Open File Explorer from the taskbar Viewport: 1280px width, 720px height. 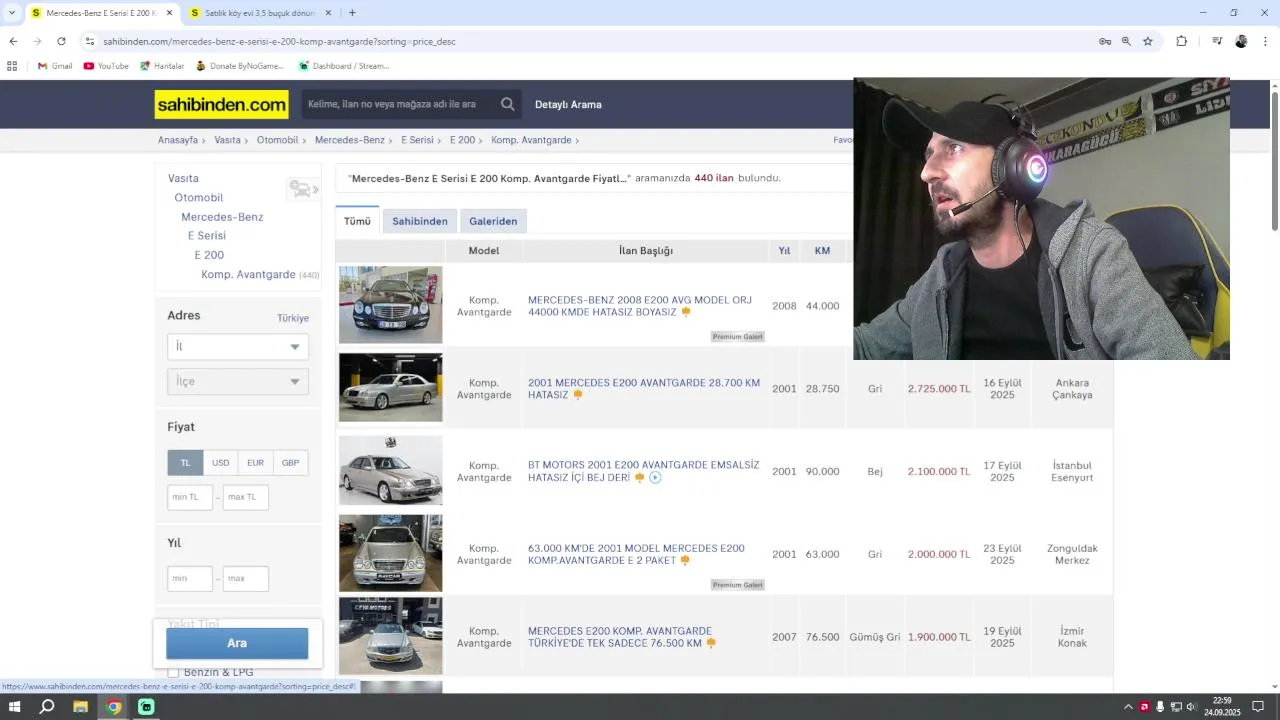(x=80, y=707)
